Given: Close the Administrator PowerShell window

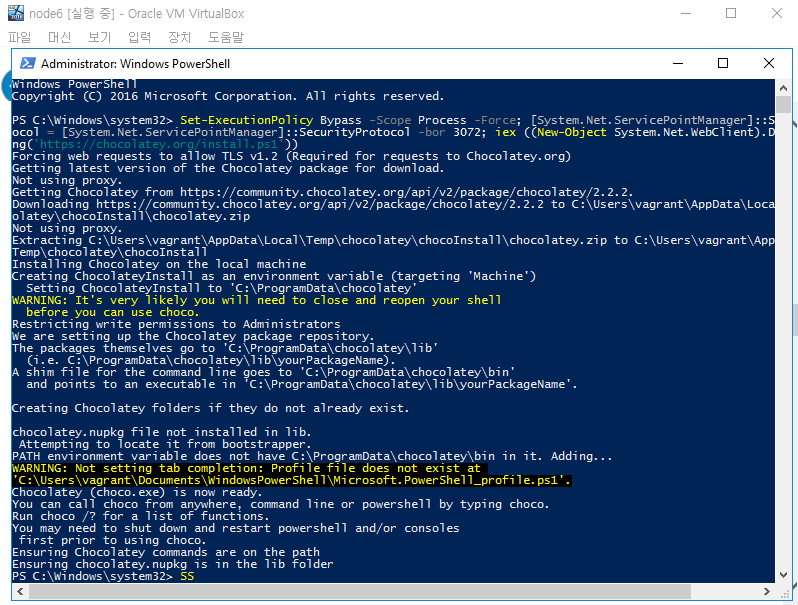Looking at the screenshot, I should point(768,63).
